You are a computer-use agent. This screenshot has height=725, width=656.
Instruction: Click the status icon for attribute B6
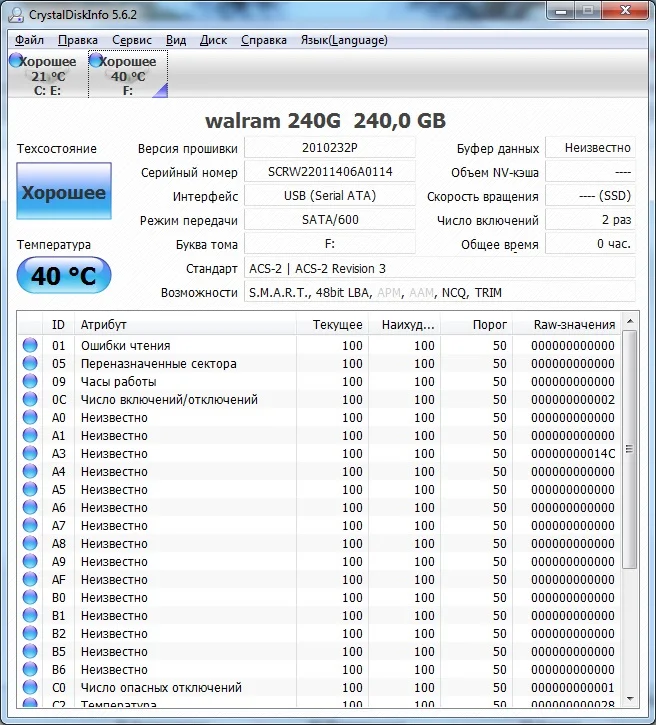[x=30, y=670]
